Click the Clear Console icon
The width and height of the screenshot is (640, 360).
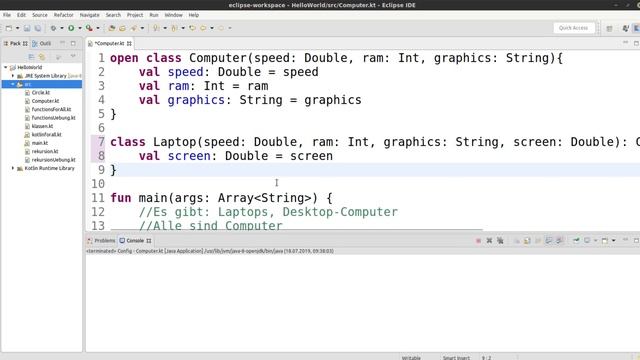click(x=516, y=241)
